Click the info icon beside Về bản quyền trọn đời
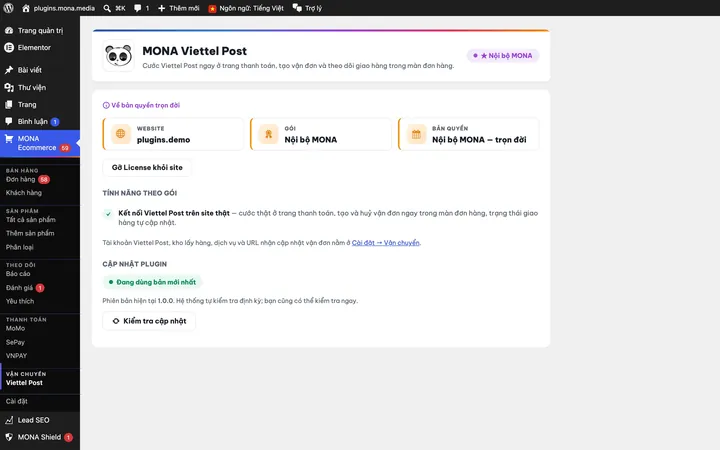Viewport: 720px width, 450px height. point(106,105)
